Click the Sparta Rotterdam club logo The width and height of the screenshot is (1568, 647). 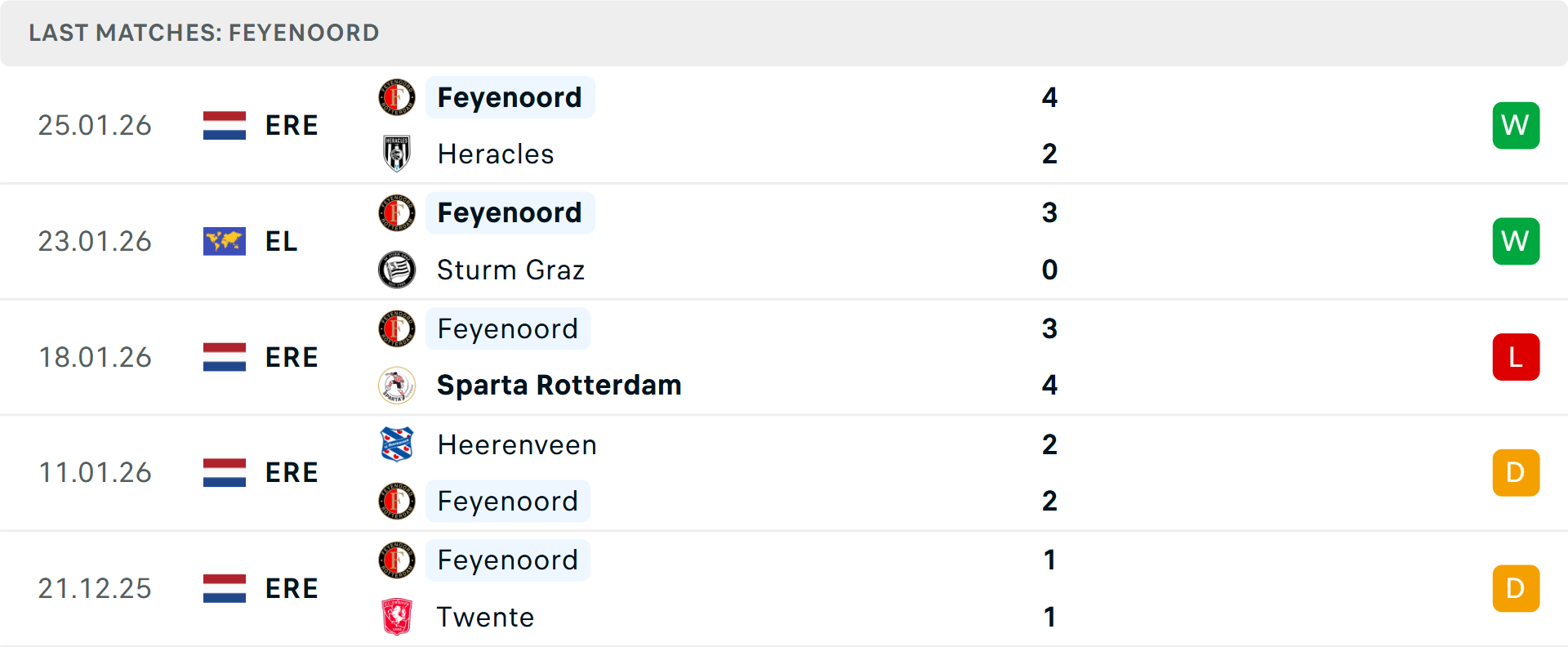[397, 386]
